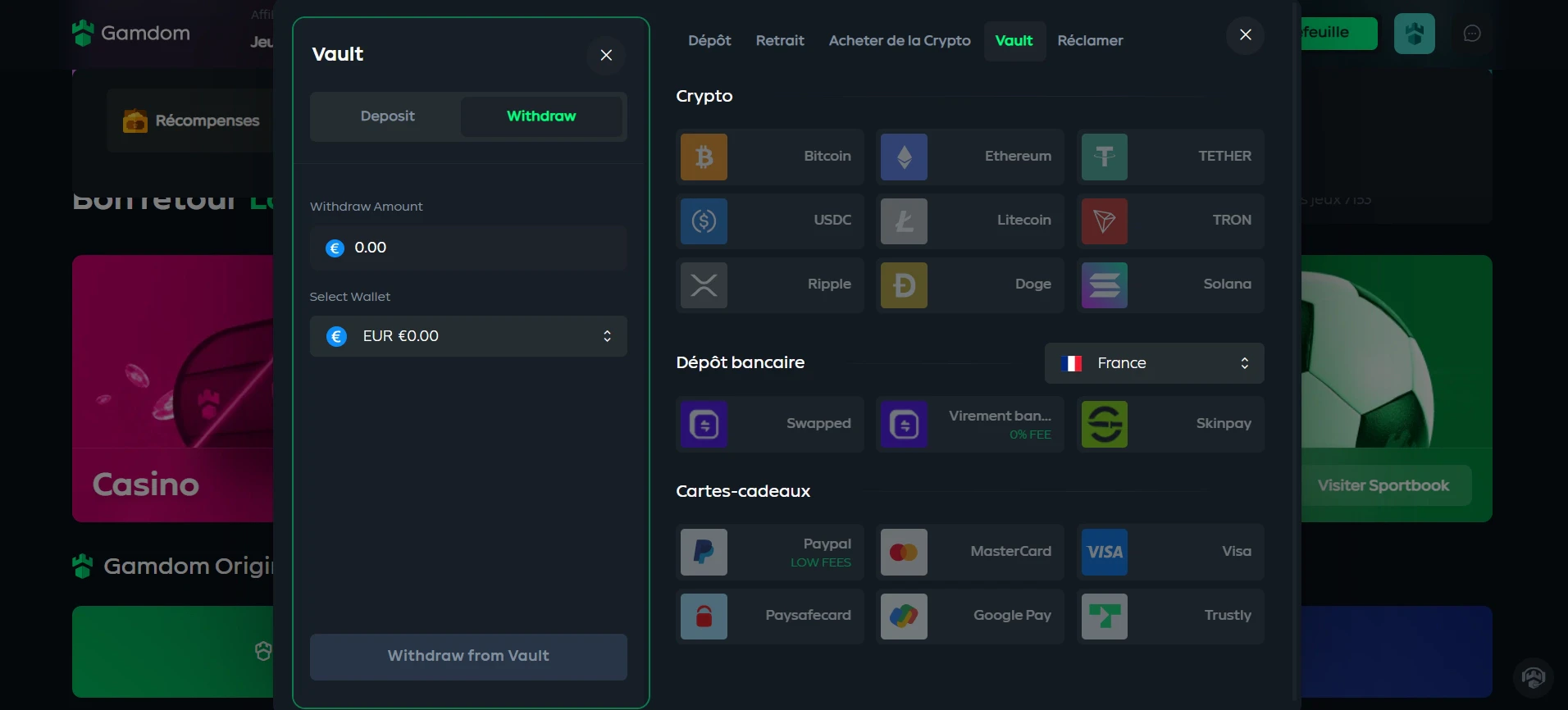Pick the TETHER coin icon
Image resolution: width=1568 pixels, height=710 pixels.
click(1105, 157)
